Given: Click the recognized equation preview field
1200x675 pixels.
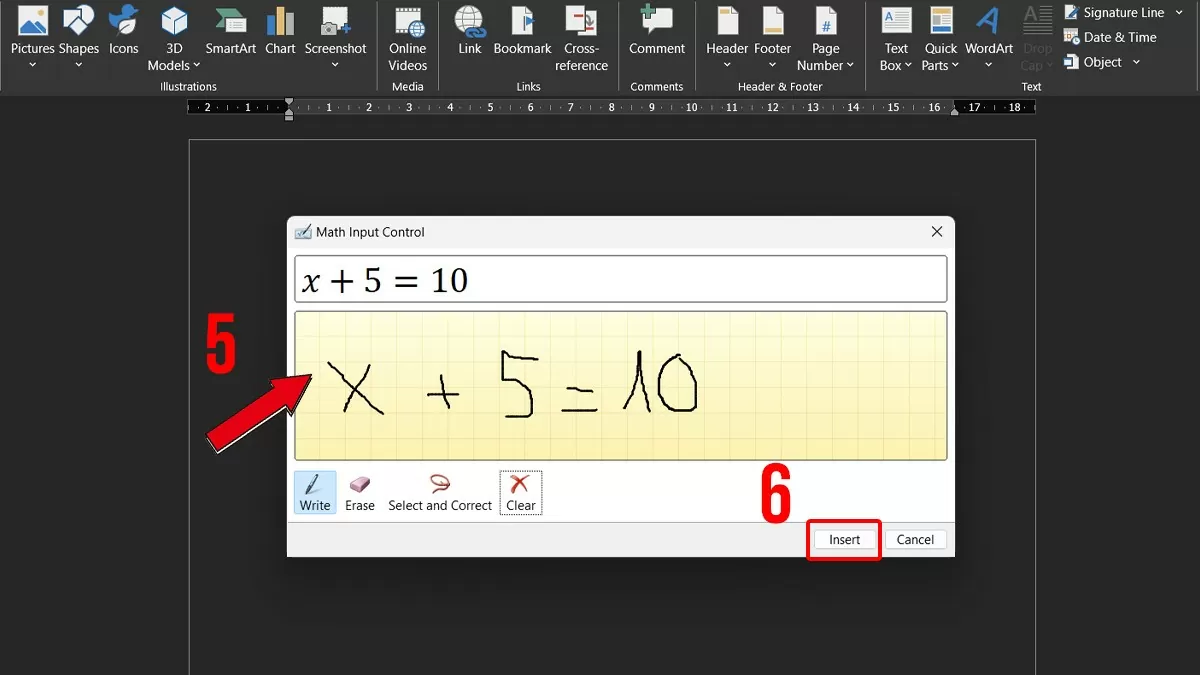Looking at the screenshot, I should pos(620,279).
